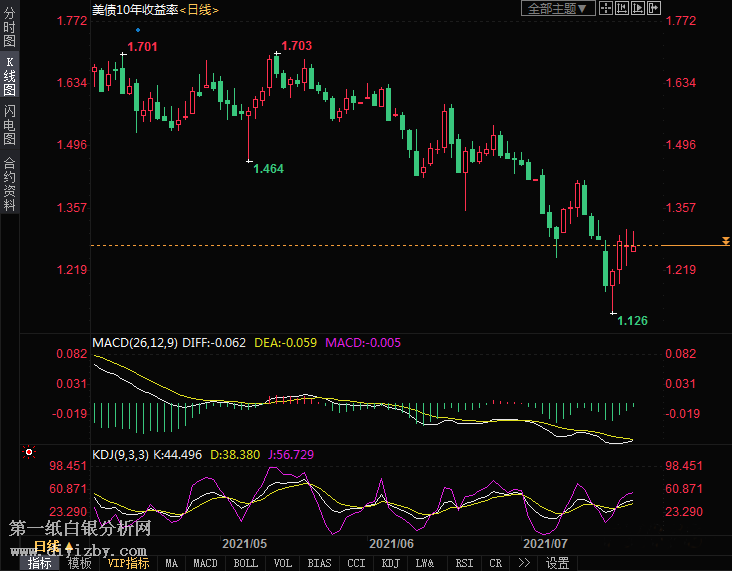
Task: Open the 合约资料 side tab
Action: (9, 184)
